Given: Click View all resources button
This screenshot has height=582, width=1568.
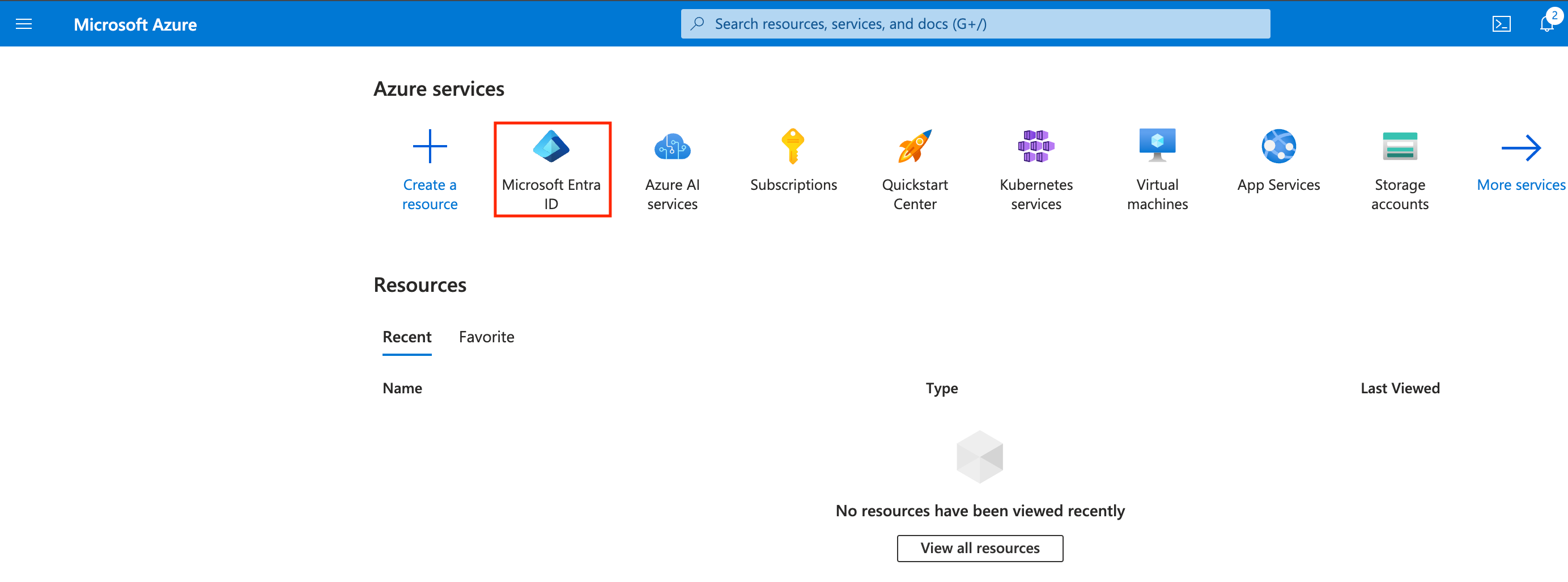Looking at the screenshot, I should [979, 548].
